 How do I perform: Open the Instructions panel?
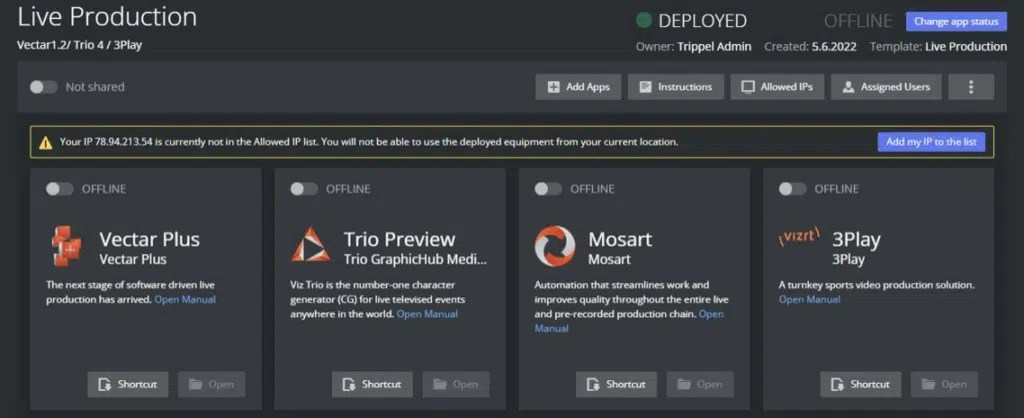point(675,87)
